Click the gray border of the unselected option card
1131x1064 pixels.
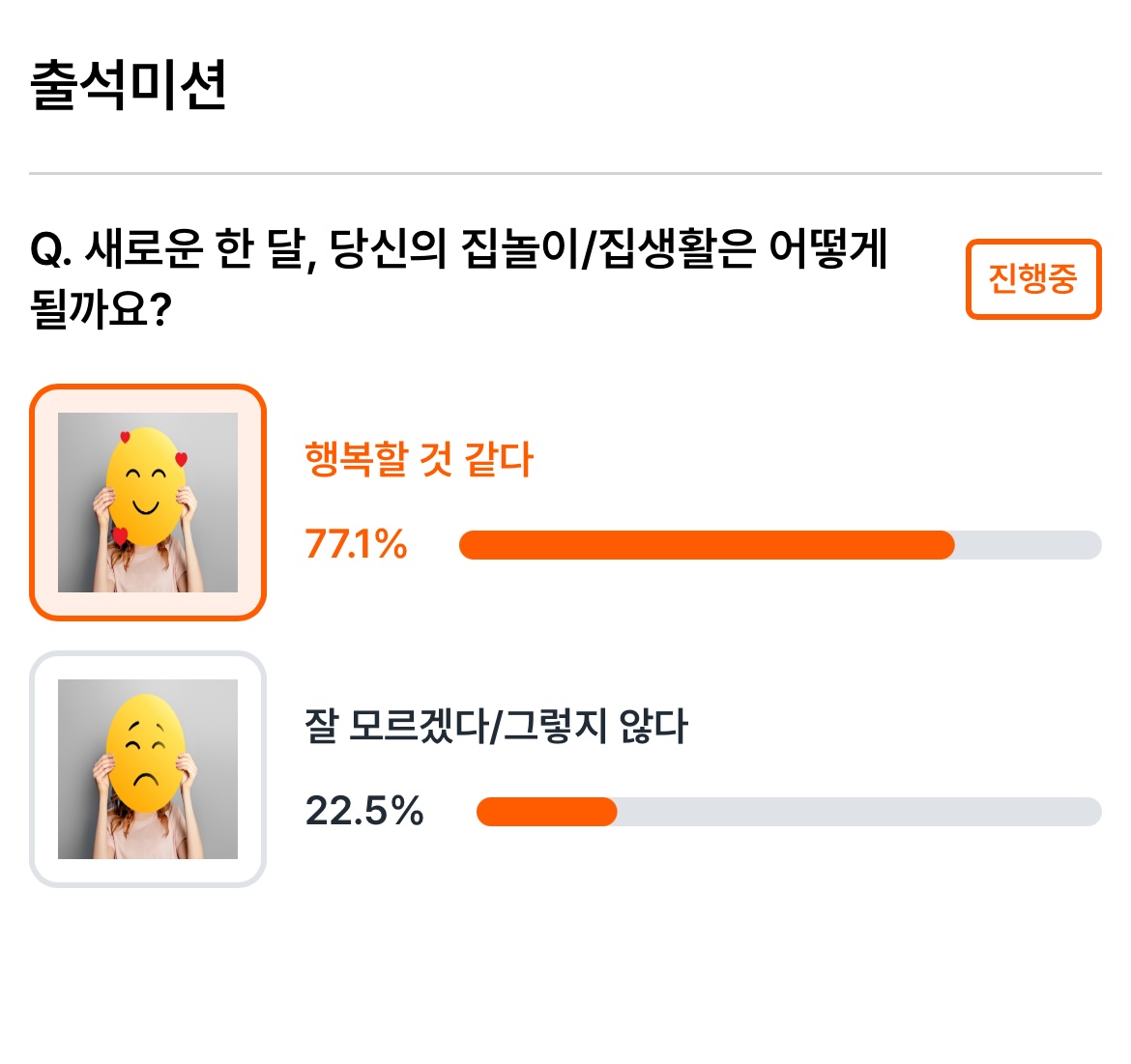coord(148,654)
